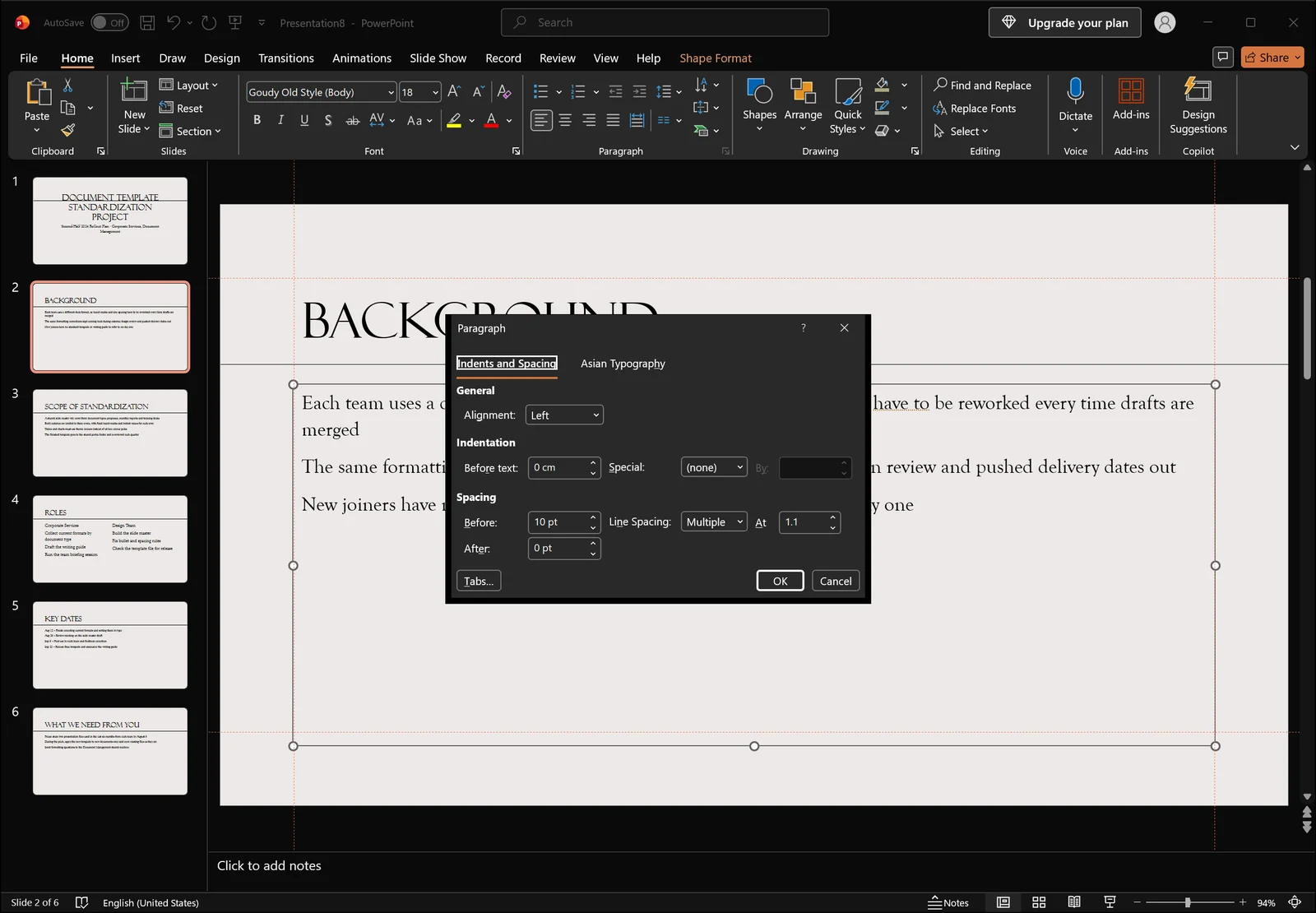Click Upgrade your plan button
Image resolution: width=1316 pixels, height=913 pixels.
point(1065,22)
